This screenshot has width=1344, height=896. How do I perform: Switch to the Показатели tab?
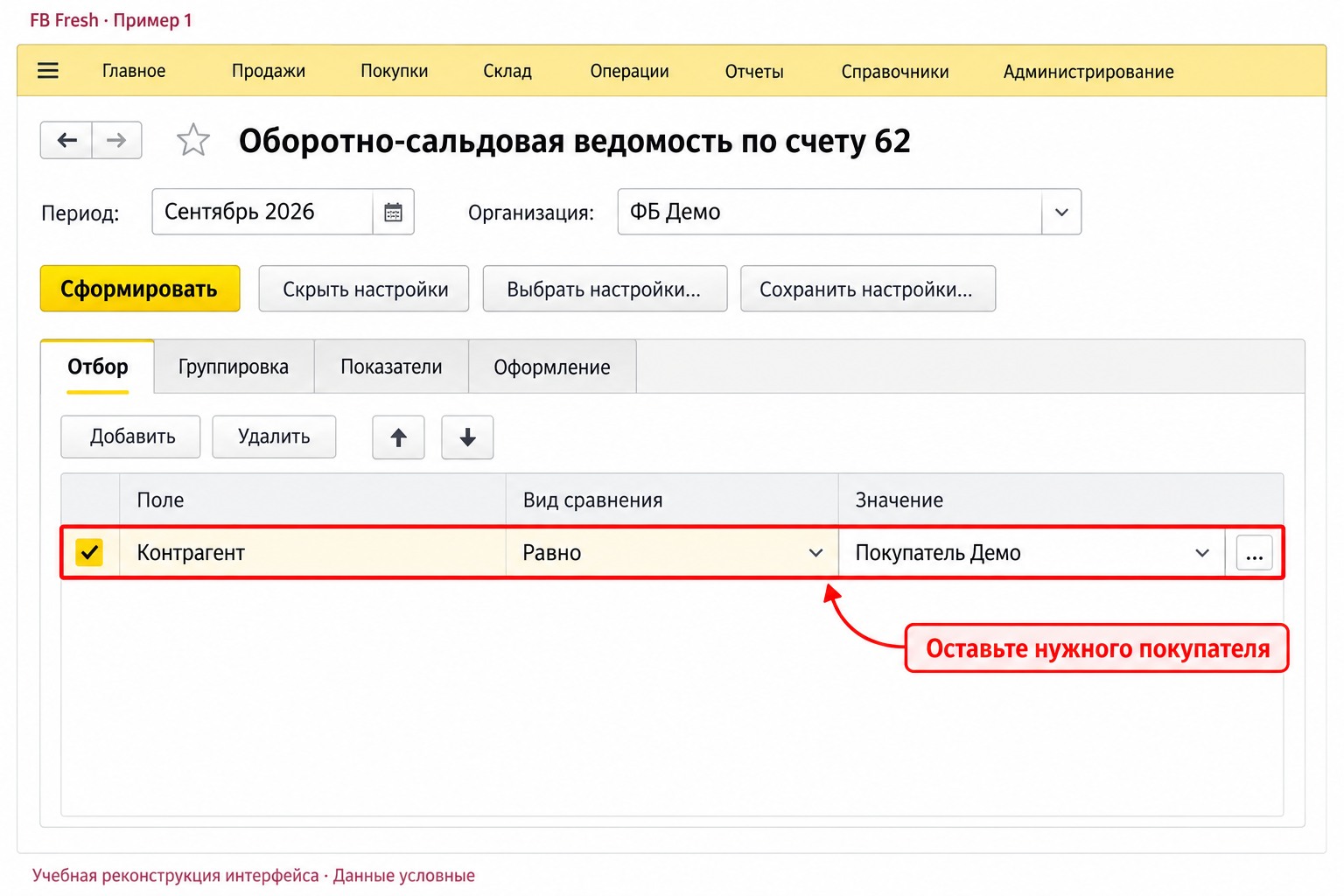[391, 367]
